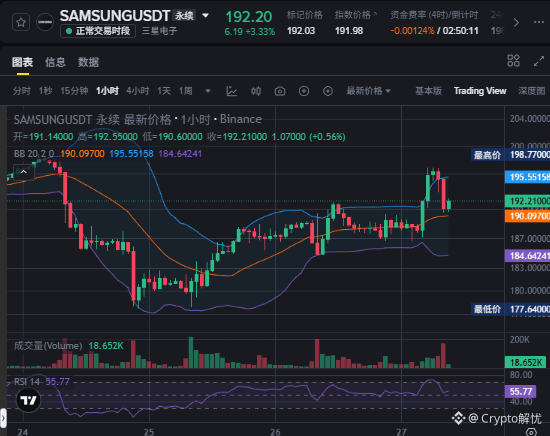Screen dimensions: 550x436
Task: Select the 1天 timeframe
Action: [164, 91]
